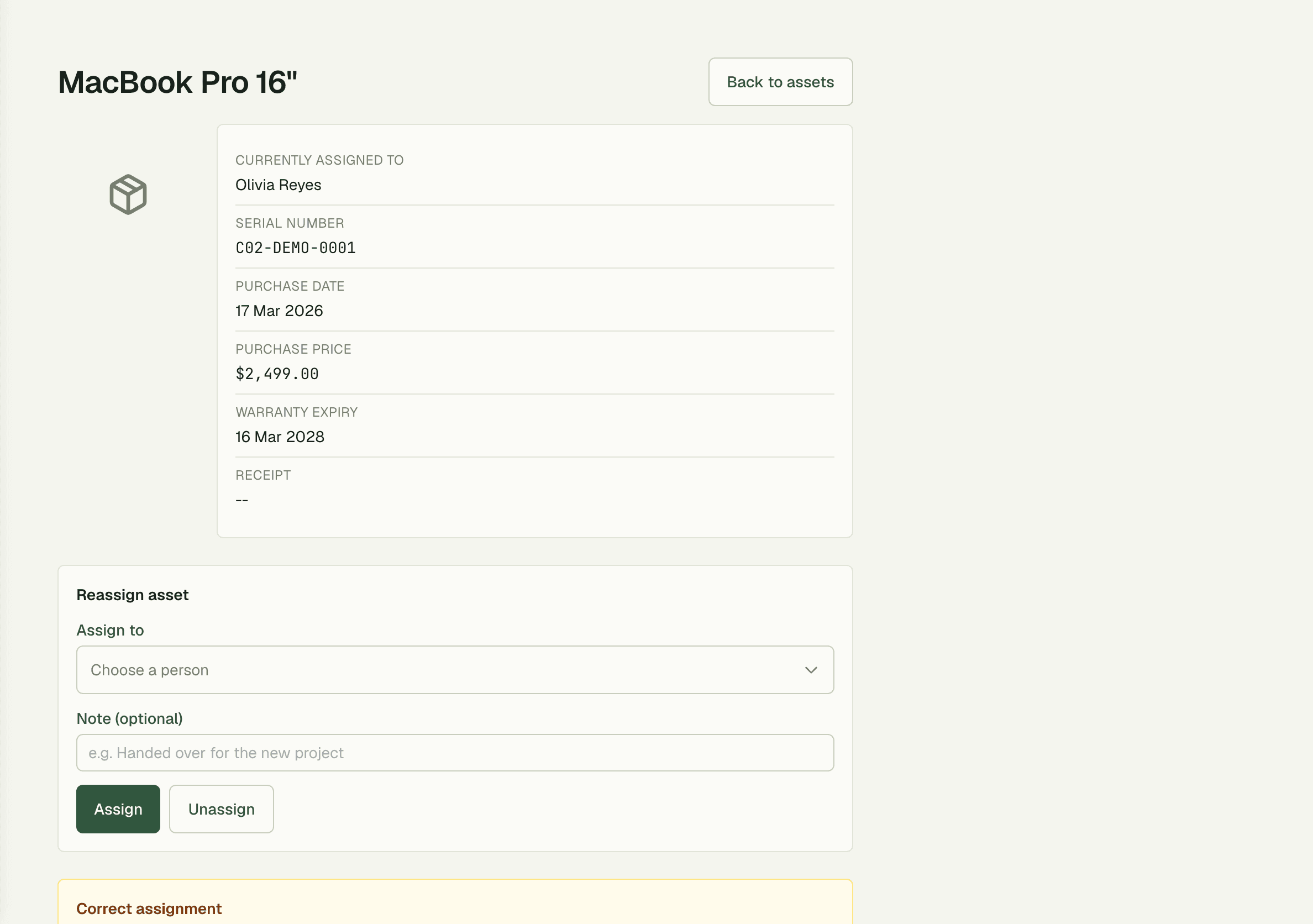Image resolution: width=1313 pixels, height=924 pixels.
Task: Click the WARRANTY EXPIRY label
Action: pyautogui.click(x=296, y=412)
